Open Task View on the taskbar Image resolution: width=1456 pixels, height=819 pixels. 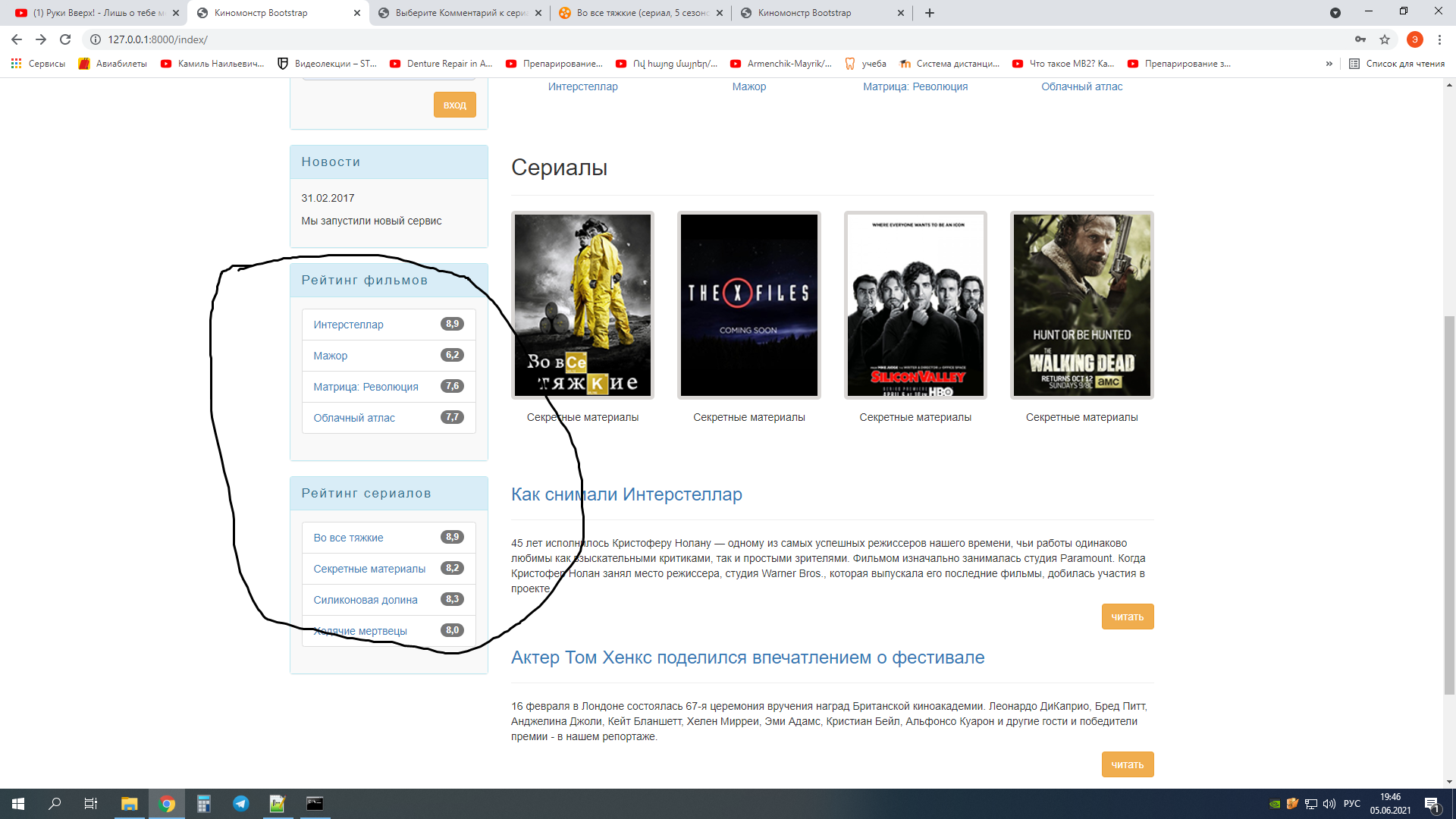click(x=90, y=804)
